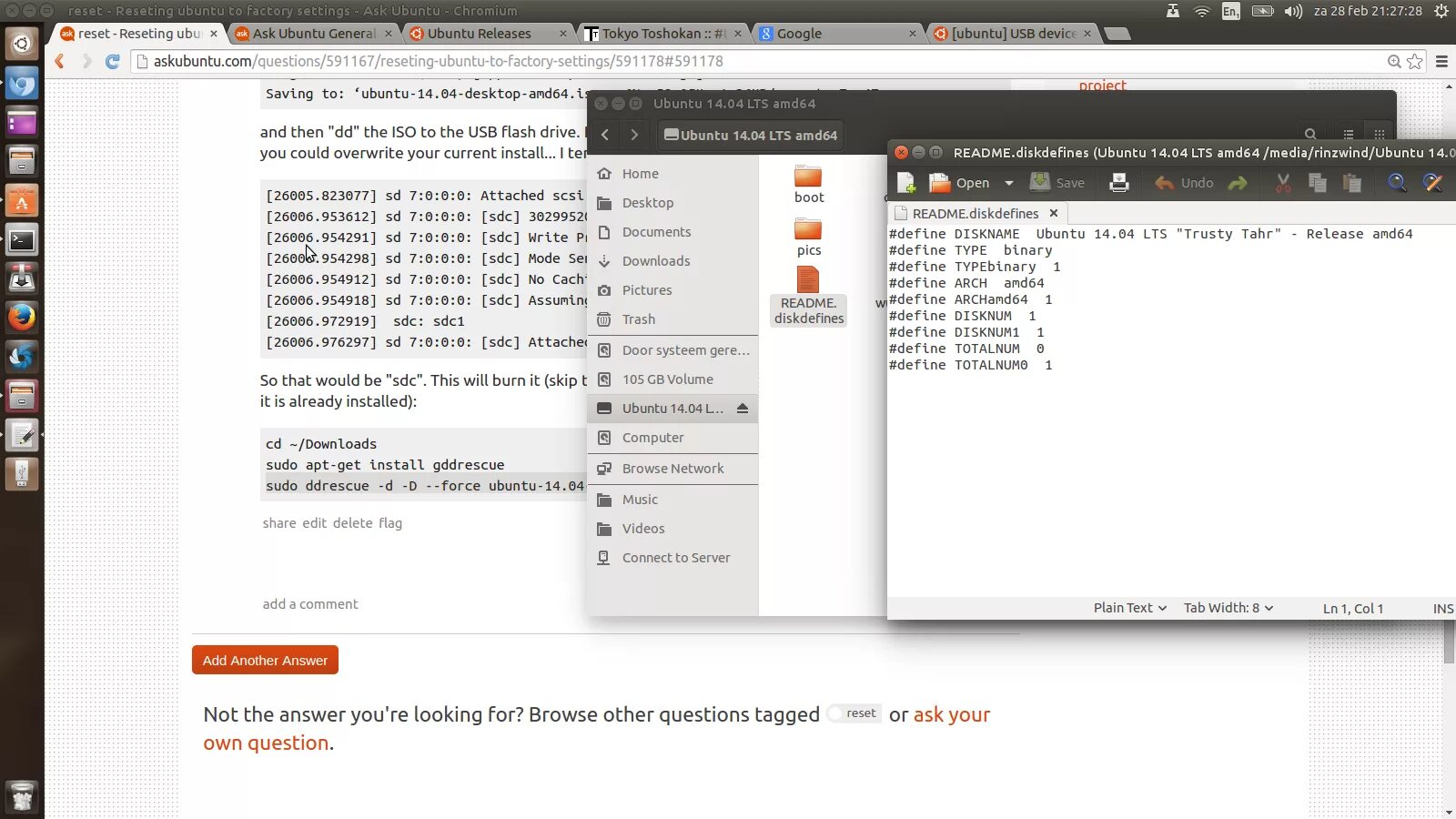Switch to the [ubuntu] USB device tab
This screenshot has width=1456, height=819.
(x=1014, y=34)
